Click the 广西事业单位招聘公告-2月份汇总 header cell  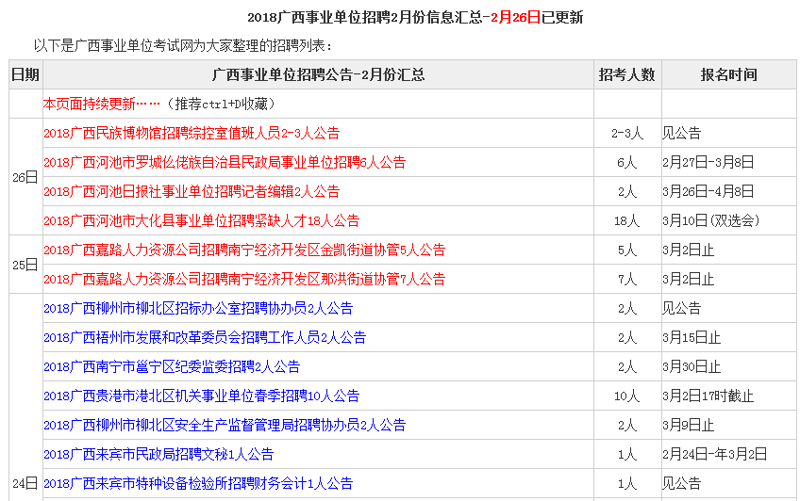318,75
